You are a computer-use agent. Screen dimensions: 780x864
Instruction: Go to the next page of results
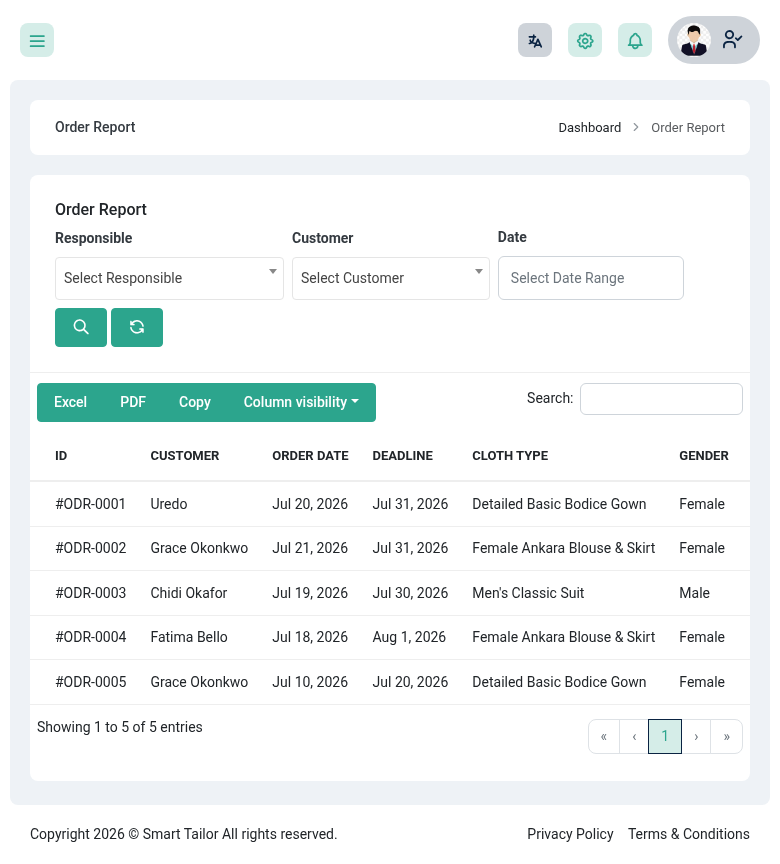(x=696, y=737)
